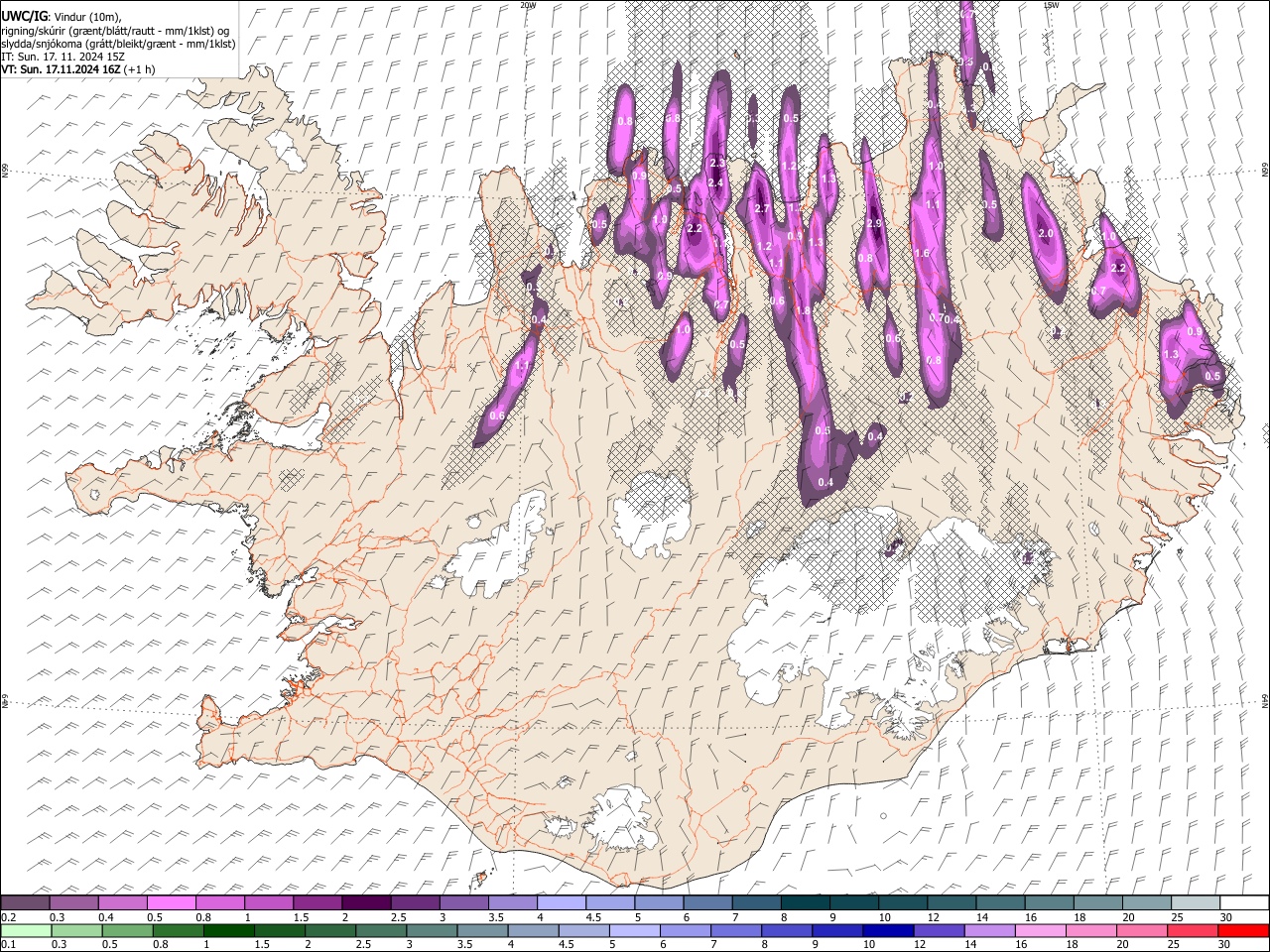
Task: Click the 2.0 precipitation value on the map
Action: 1045,233
